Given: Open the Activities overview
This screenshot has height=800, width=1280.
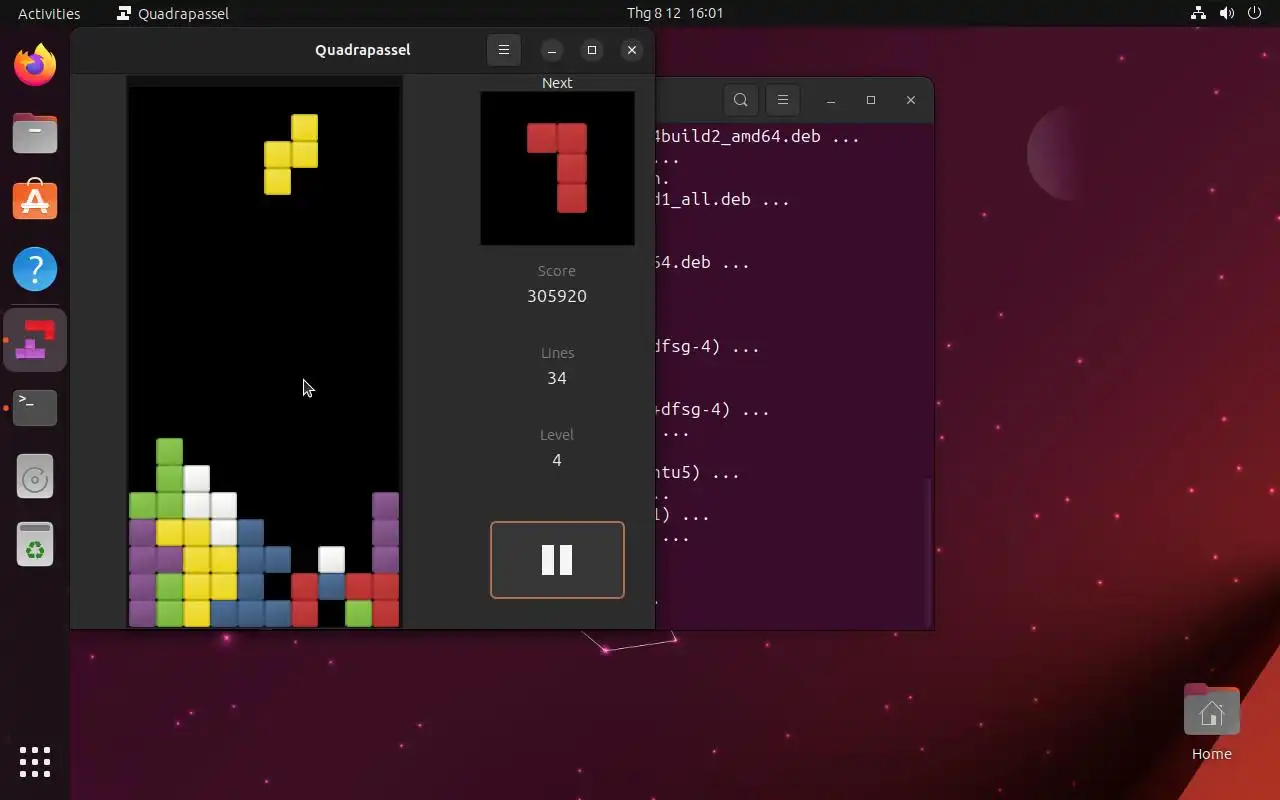Looking at the screenshot, I should pyautogui.click(x=49, y=13).
